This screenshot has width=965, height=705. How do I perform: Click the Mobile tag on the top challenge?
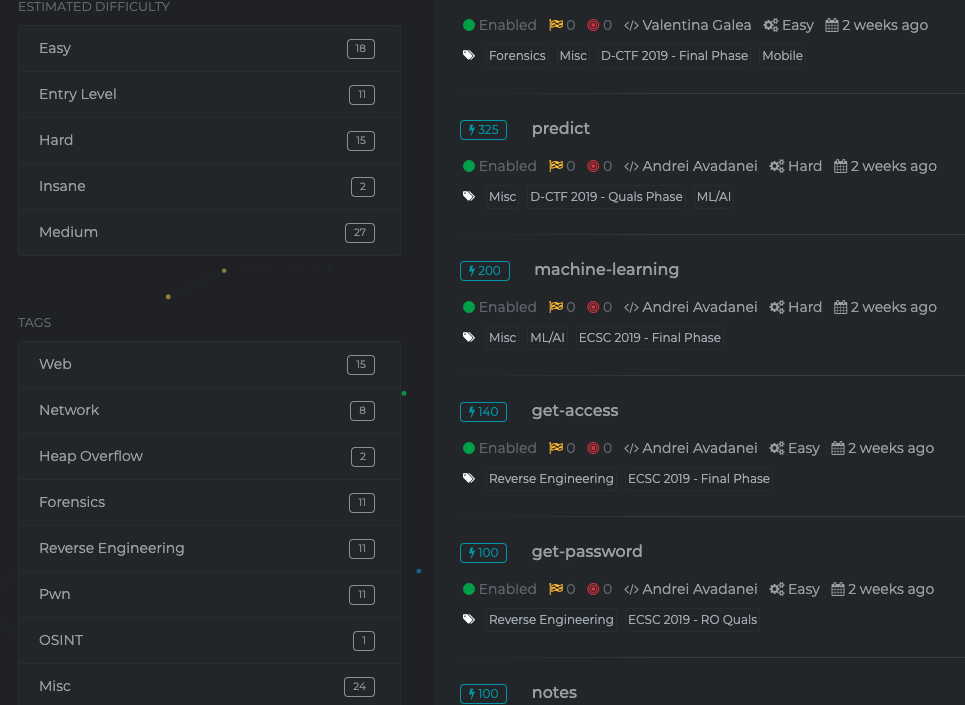point(782,56)
